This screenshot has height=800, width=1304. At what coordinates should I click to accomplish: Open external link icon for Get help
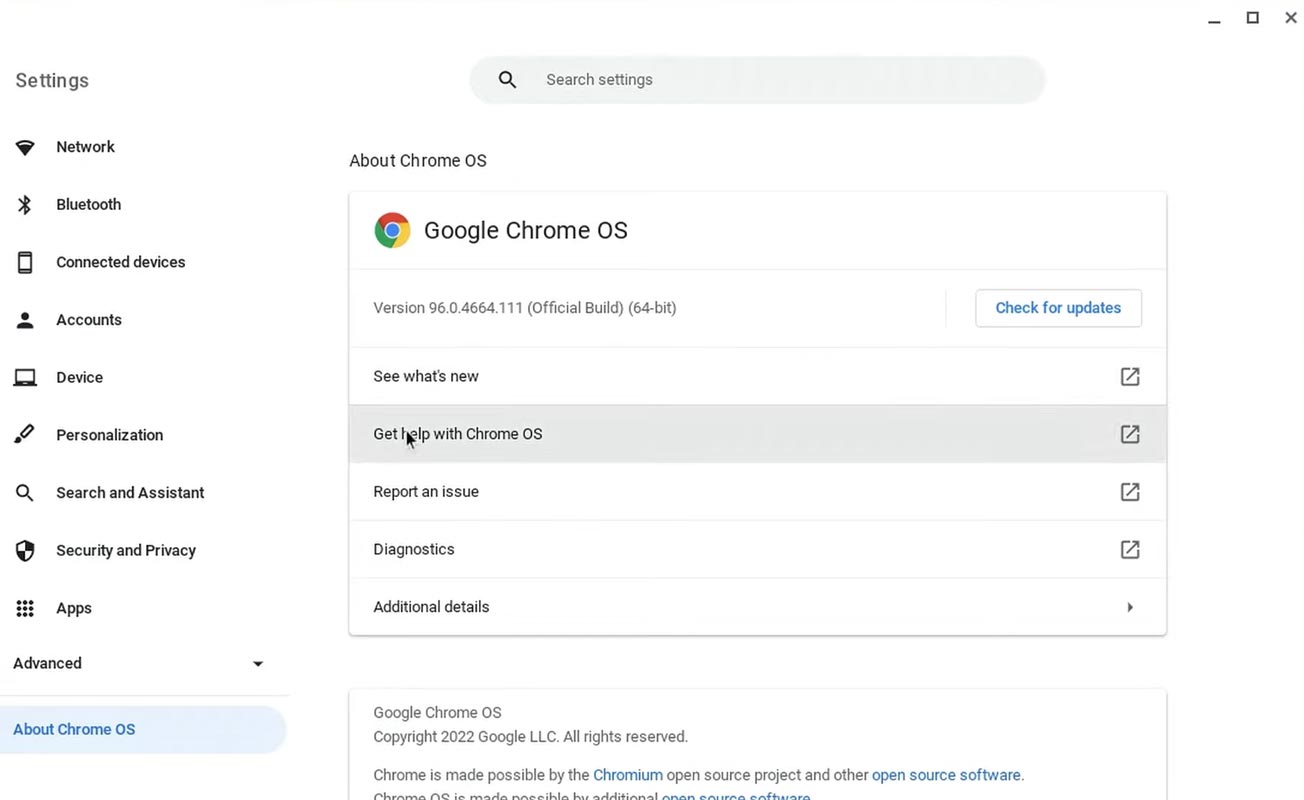point(1130,434)
